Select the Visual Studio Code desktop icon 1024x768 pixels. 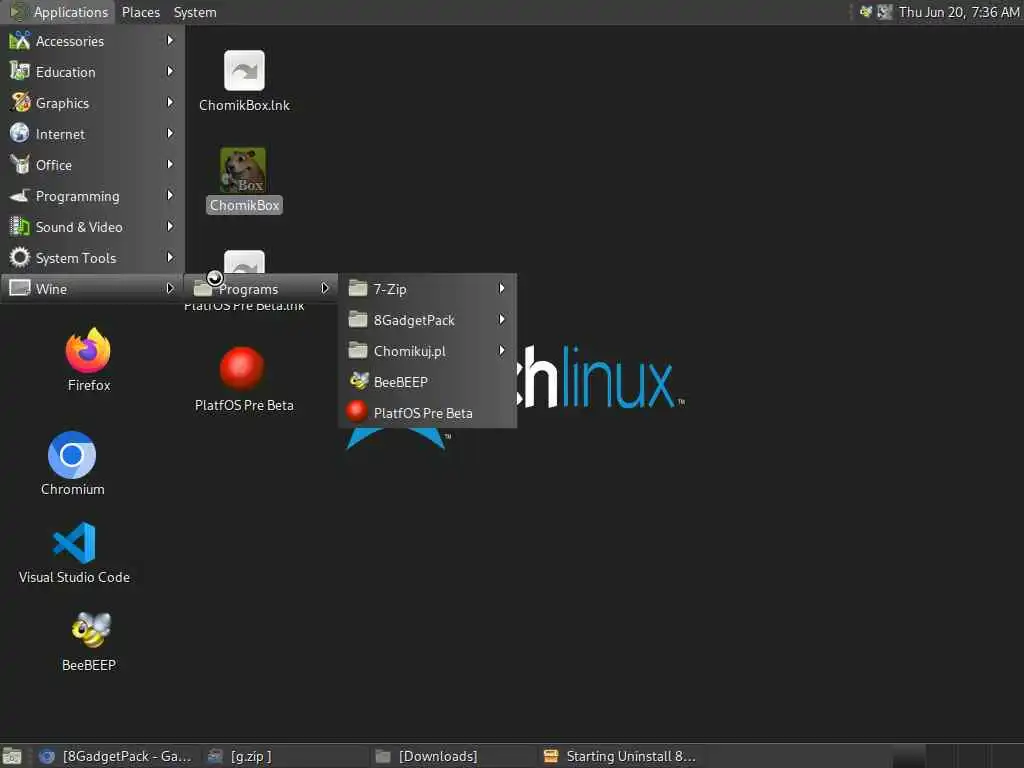(x=74, y=552)
